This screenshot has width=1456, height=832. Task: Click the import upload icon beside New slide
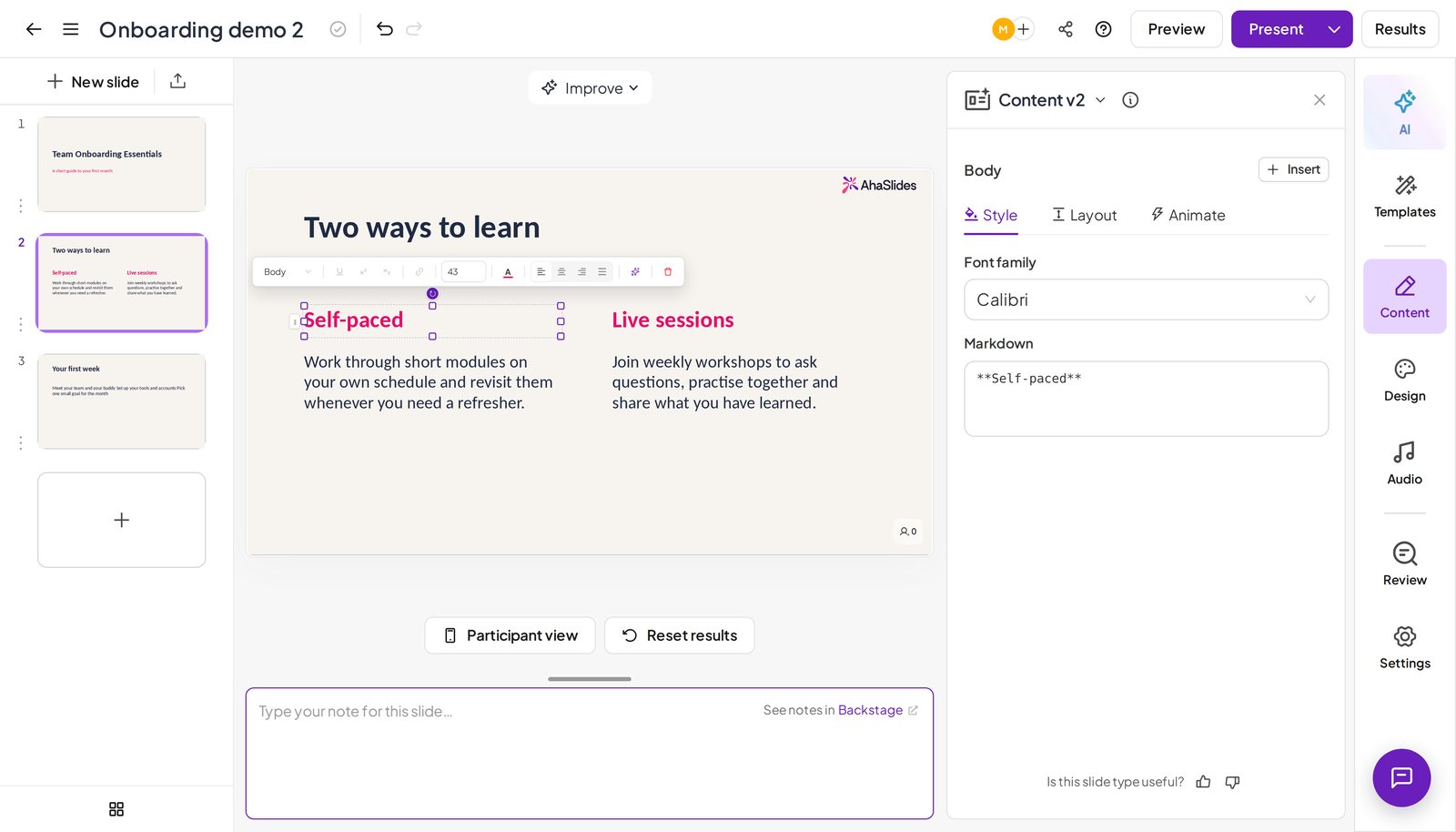(x=177, y=81)
